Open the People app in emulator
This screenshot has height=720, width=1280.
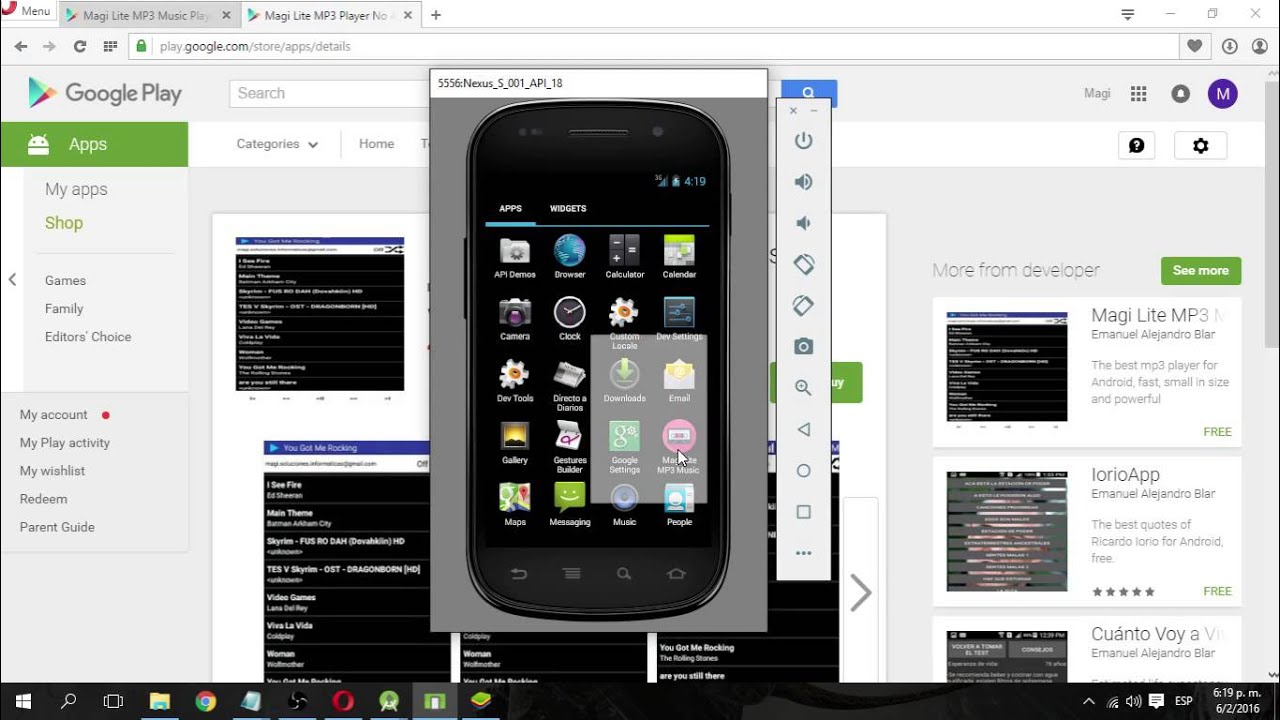[x=679, y=504]
